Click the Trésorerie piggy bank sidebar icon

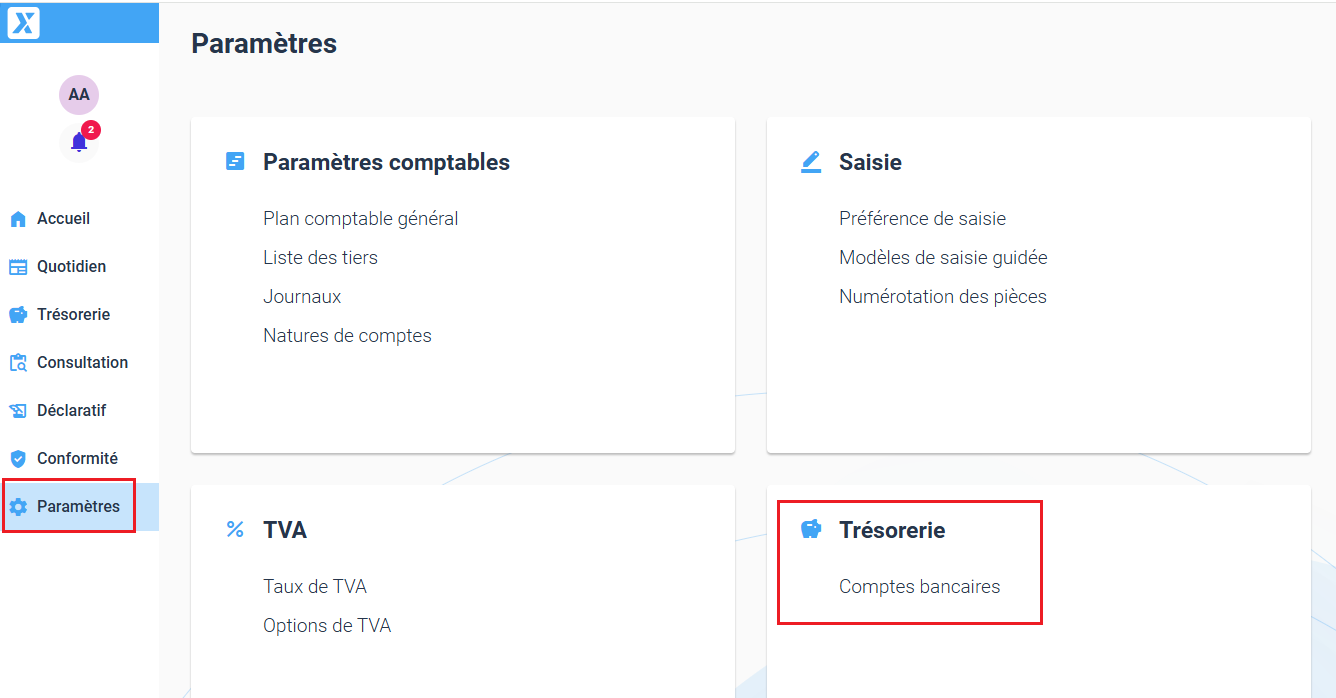[18, 315]
